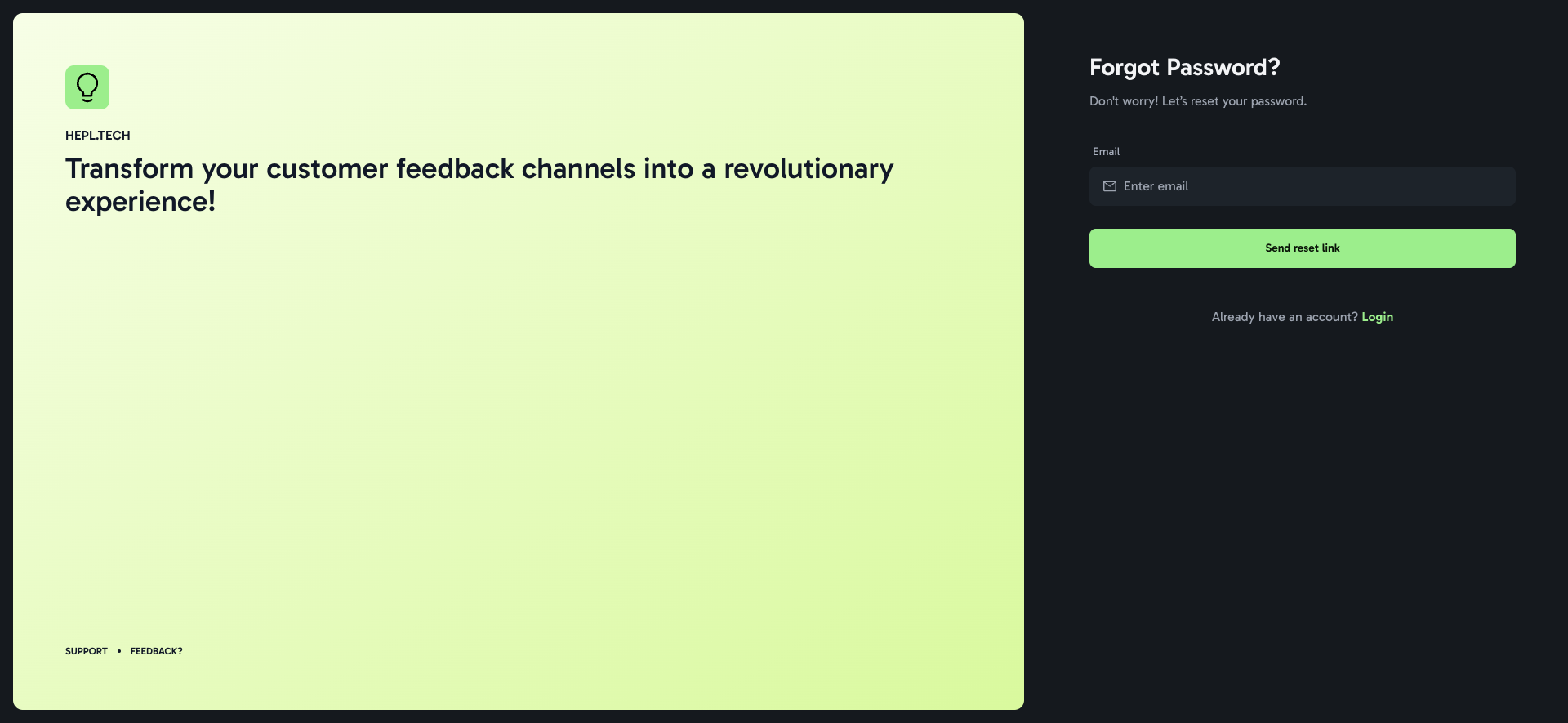
Task: Click the word "experience!" in the headline
Action: pos(140,202)
